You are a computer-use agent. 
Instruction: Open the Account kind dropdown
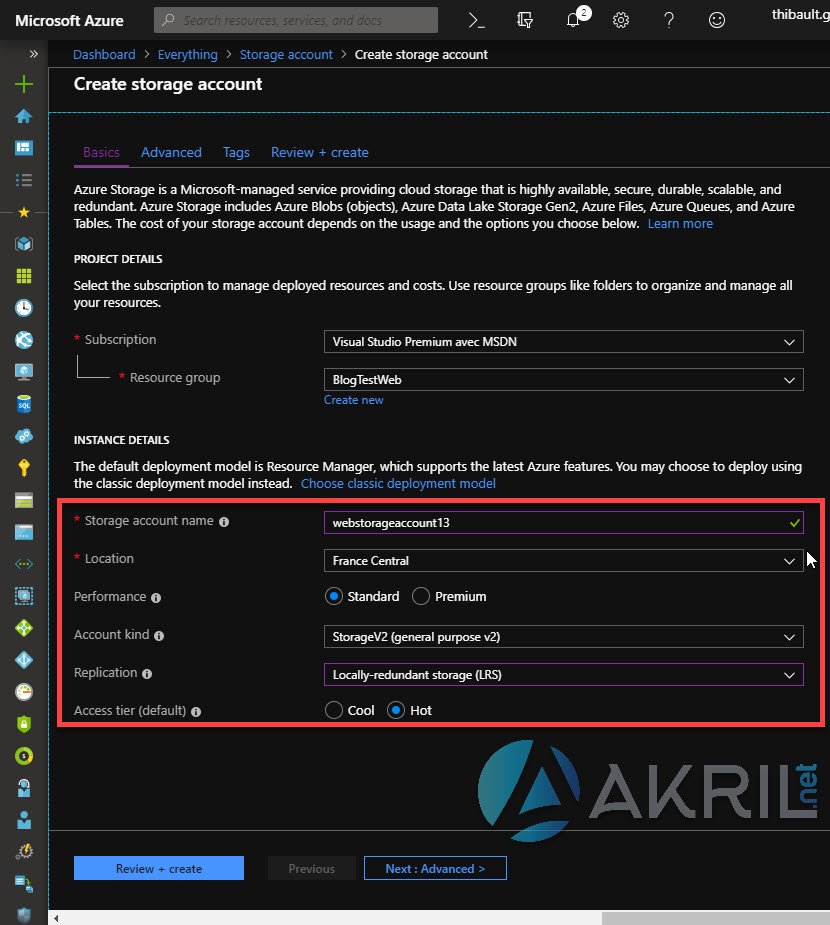tap(563, 637)
